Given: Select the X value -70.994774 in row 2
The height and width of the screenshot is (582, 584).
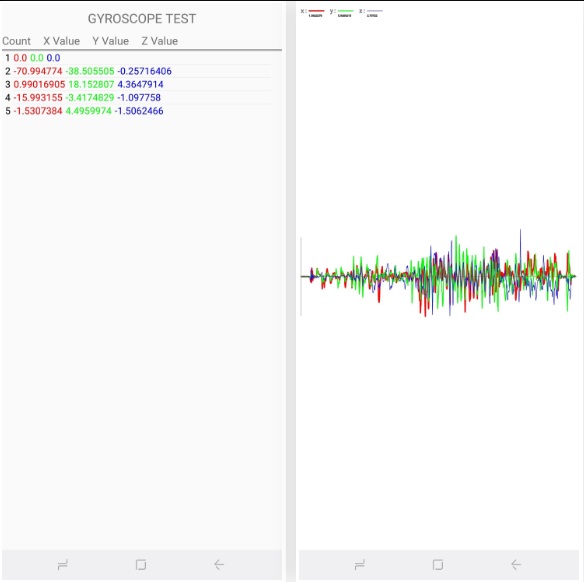Looking at the screenshot, I should (x=38, y=71).
